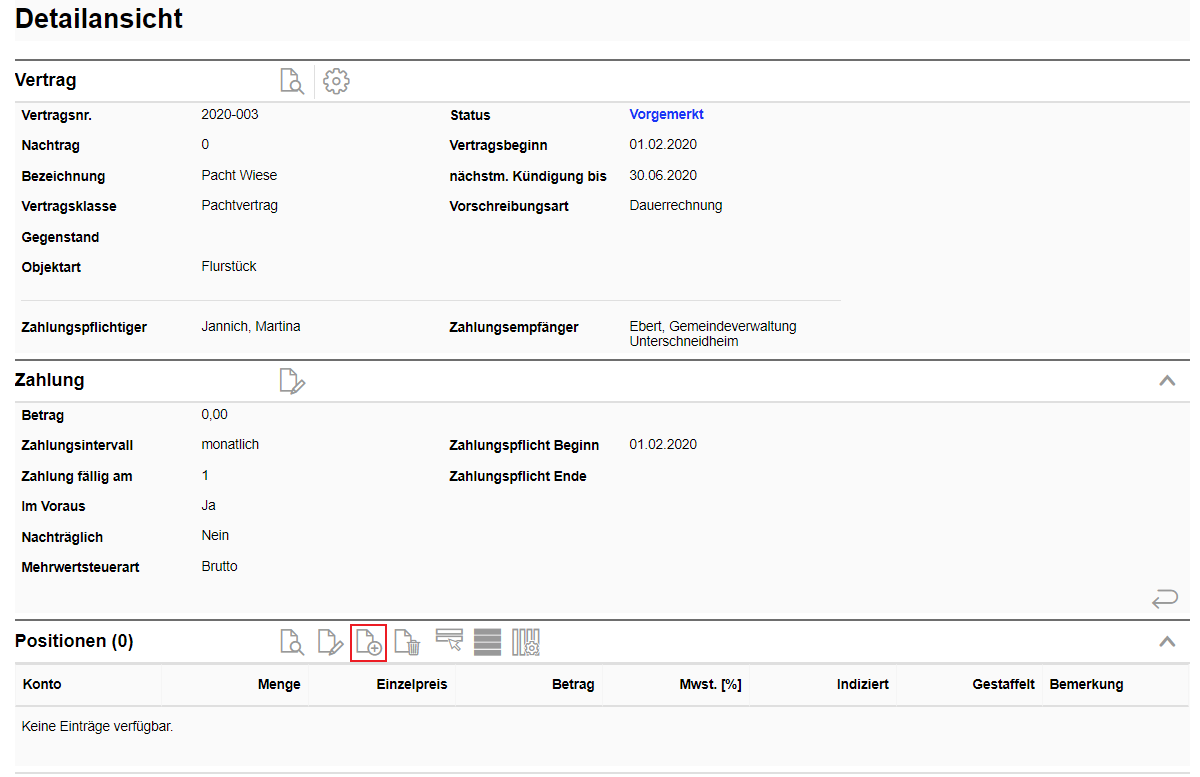Screen dimensions: 1200x777
Task: Click the Bemerkung column header
Action: click(x=1086, y=685)
